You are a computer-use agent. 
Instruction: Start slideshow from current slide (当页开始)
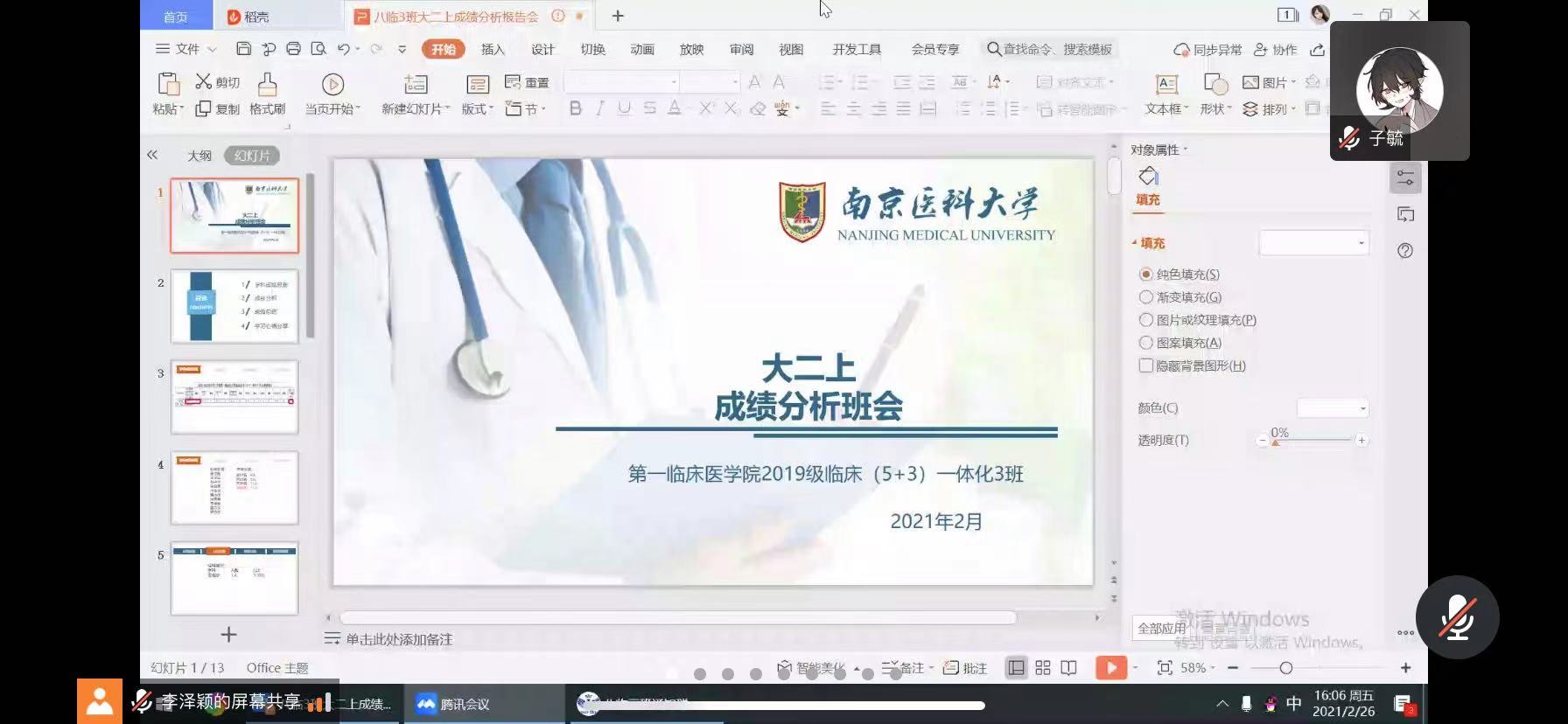click(332, 85)
